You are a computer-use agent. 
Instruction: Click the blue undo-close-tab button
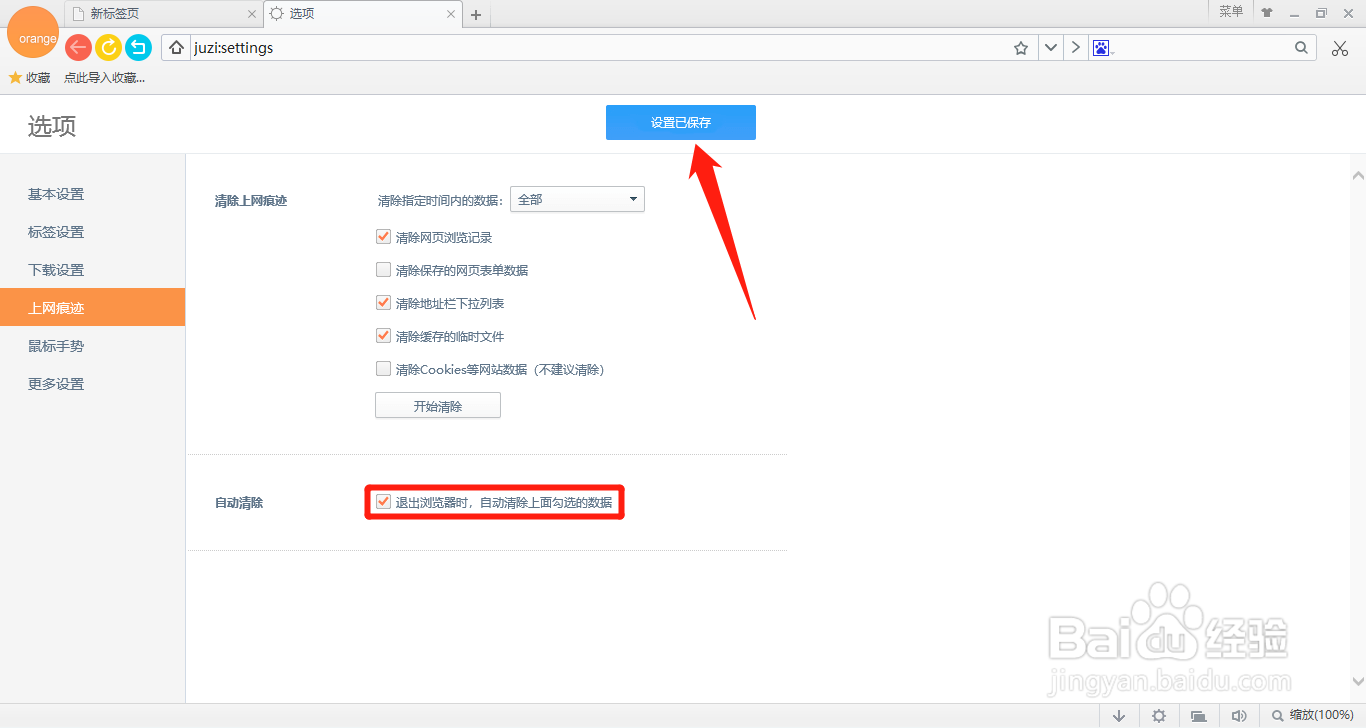coord(138,47)
